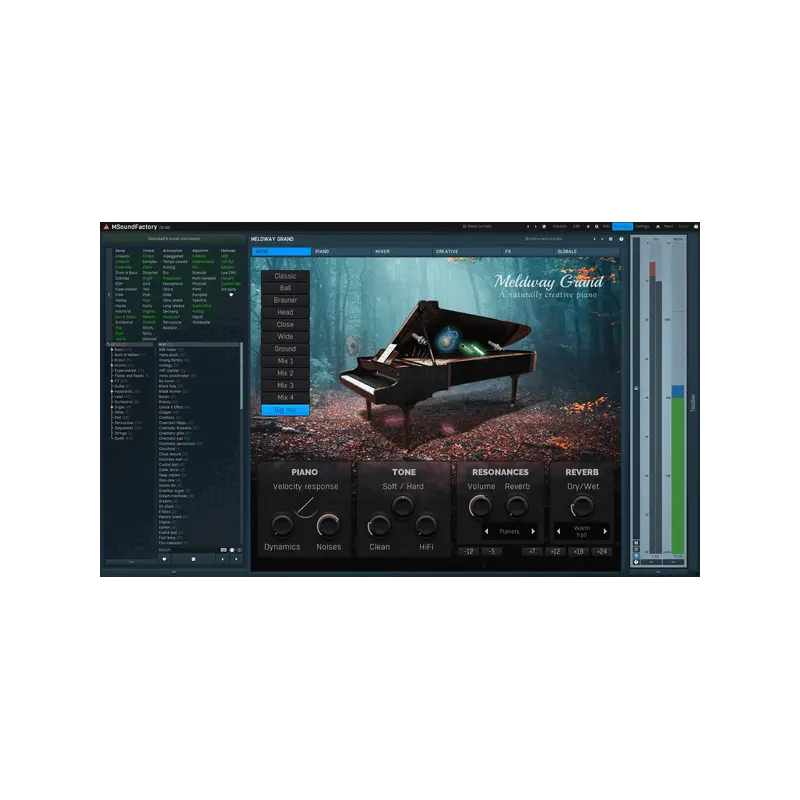The height and width of the screenshot is (800, 800).
Task: Select the Ground microphone preset
Action: pyautogui.click(x=285, y=349)
